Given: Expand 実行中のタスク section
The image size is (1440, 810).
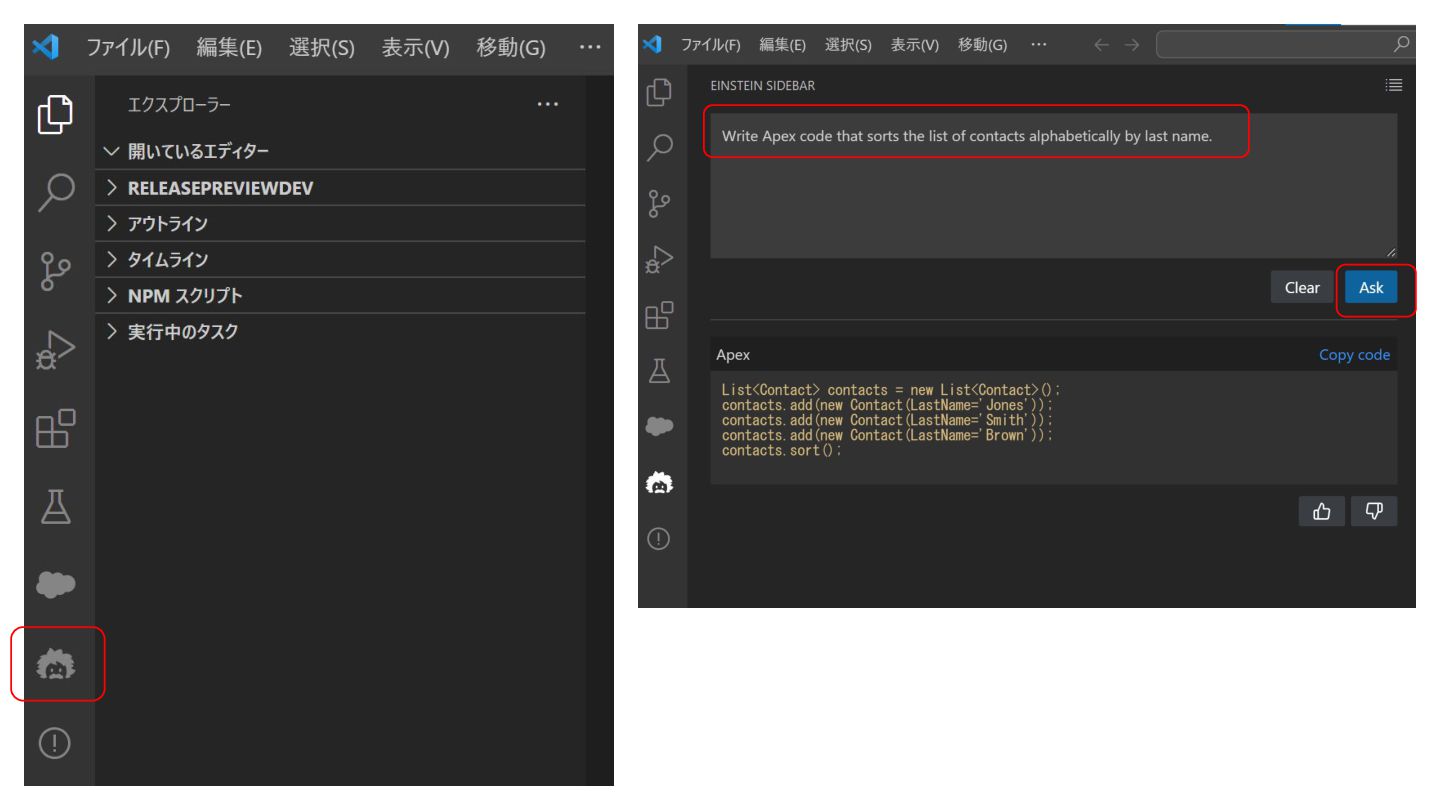Looking at the screenshot, I should point(340,332).
